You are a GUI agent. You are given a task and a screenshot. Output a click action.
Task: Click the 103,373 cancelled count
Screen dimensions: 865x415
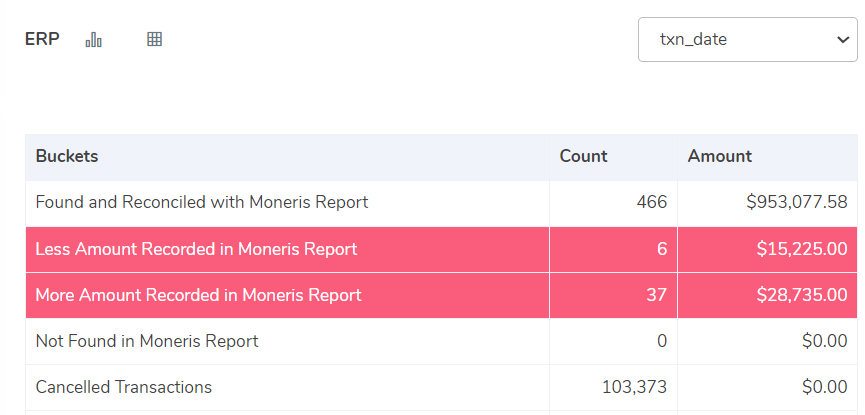click(634, 387)
